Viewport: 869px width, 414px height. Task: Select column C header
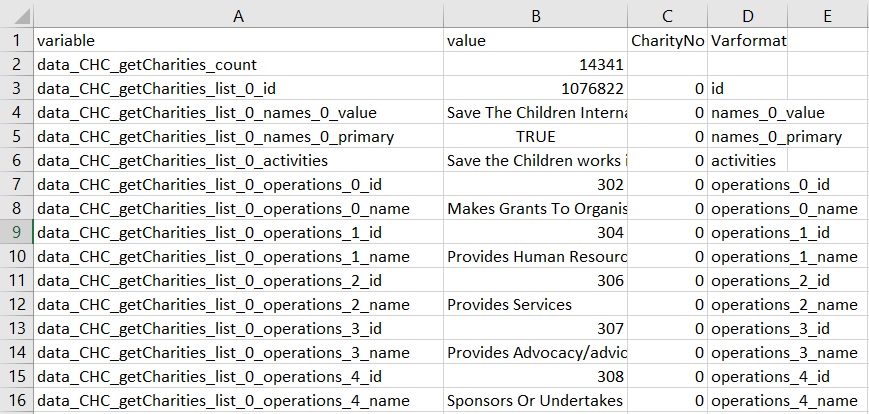pyautogui.click(x=667, y=15)
